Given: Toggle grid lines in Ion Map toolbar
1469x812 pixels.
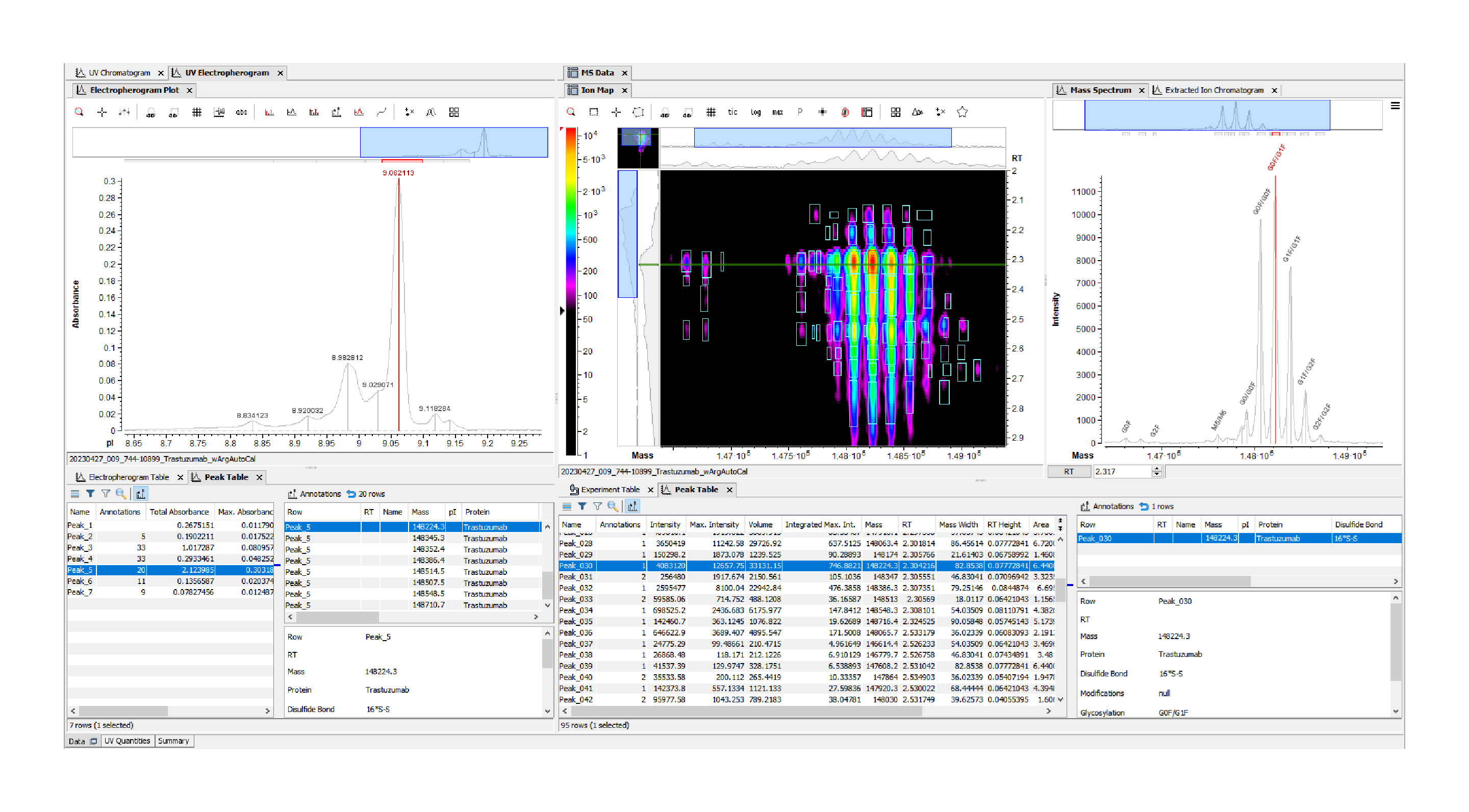Looking at the screenshot, I should click(711, 112).
